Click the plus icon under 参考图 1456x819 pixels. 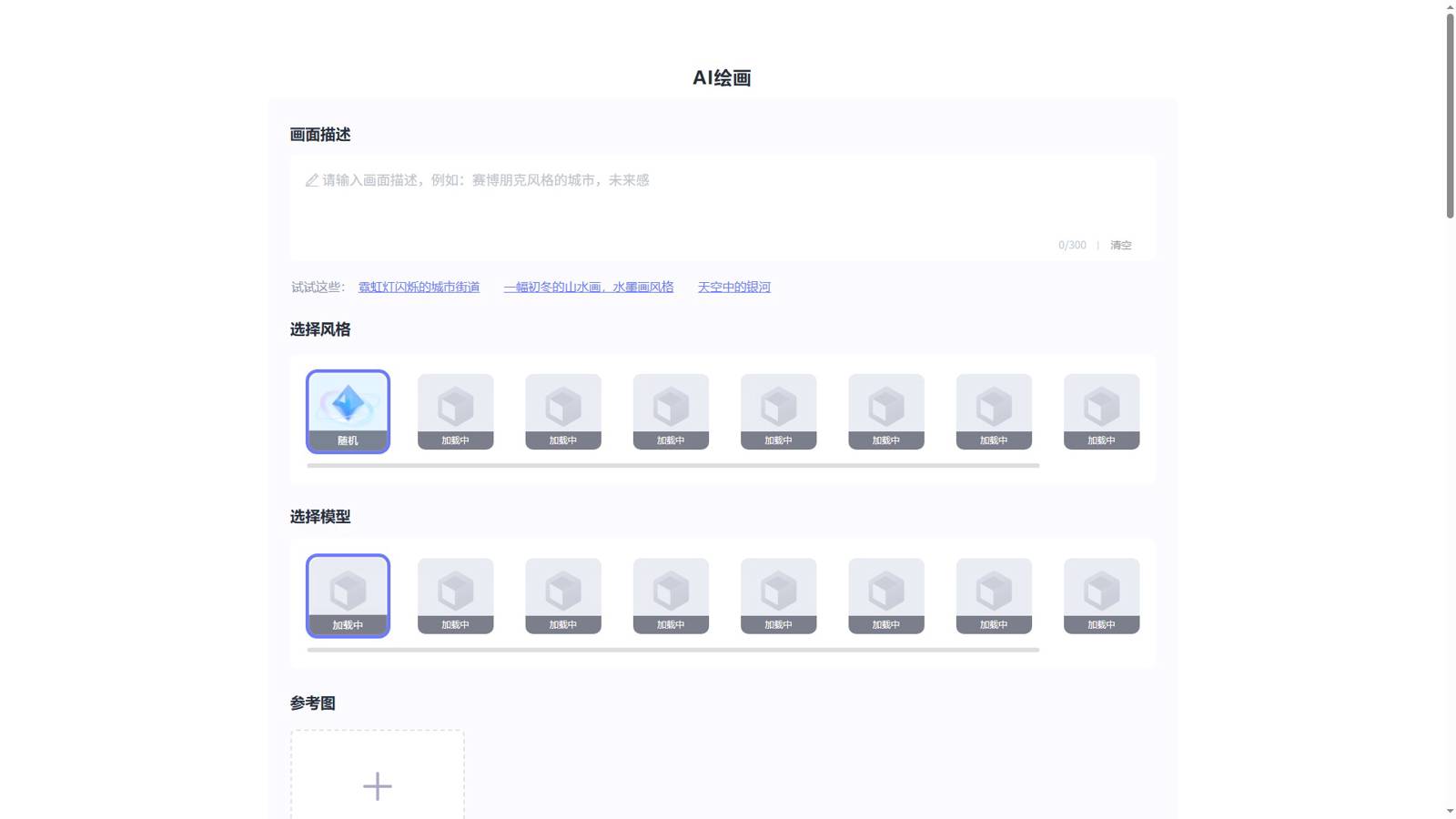pos(378,786)
